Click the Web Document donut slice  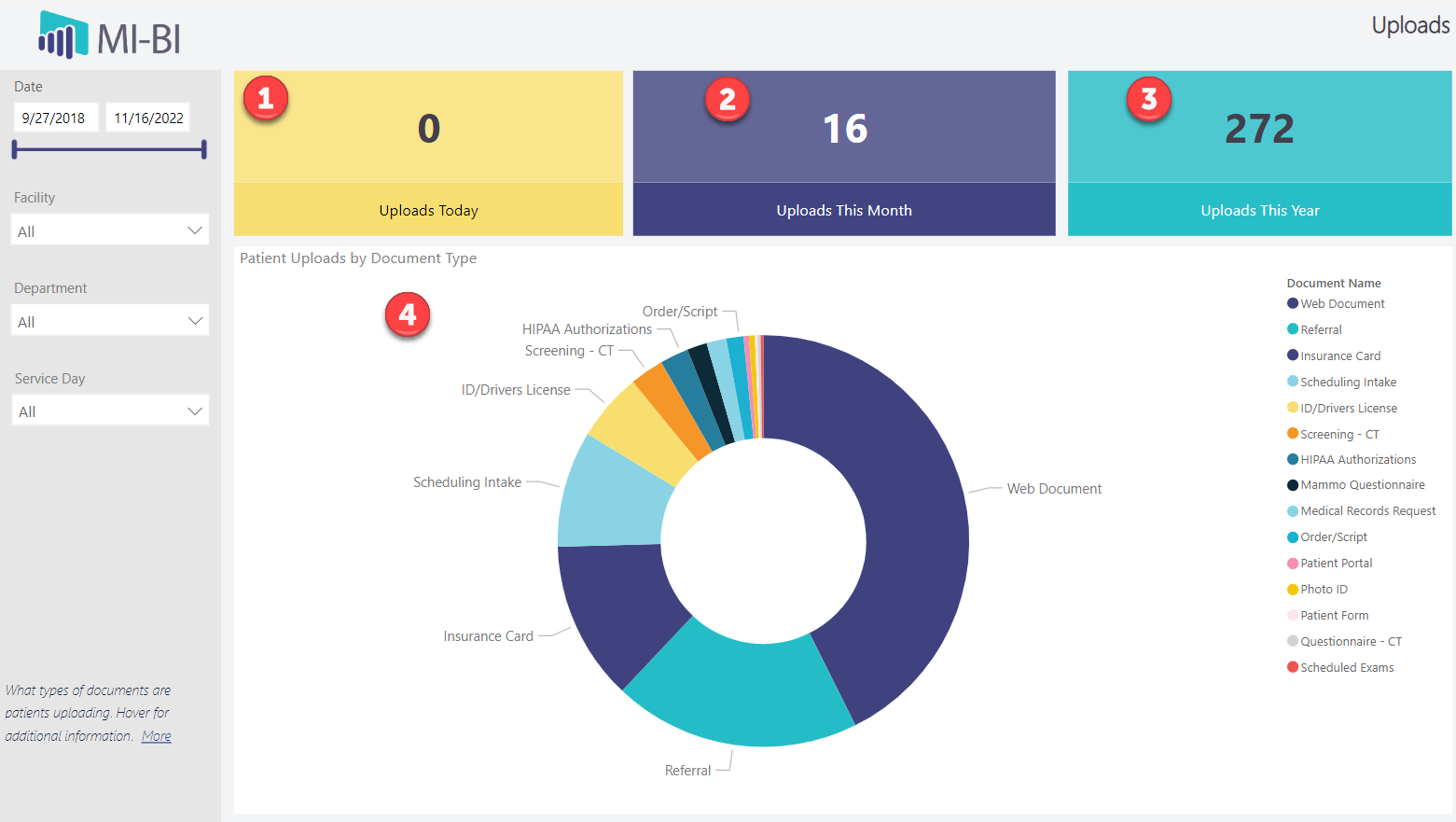[895, 522]
